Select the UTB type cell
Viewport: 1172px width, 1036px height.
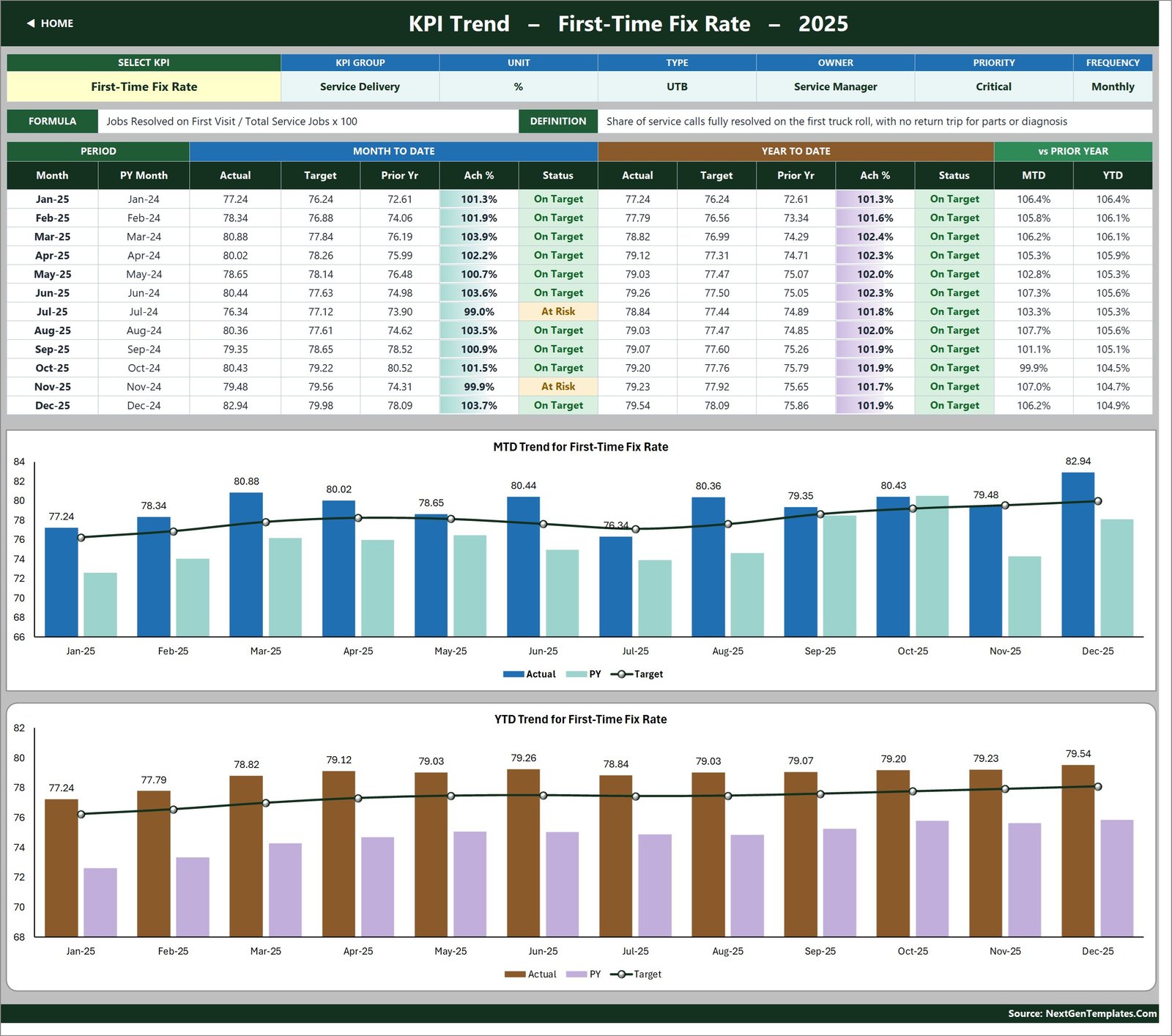[677, 86]
